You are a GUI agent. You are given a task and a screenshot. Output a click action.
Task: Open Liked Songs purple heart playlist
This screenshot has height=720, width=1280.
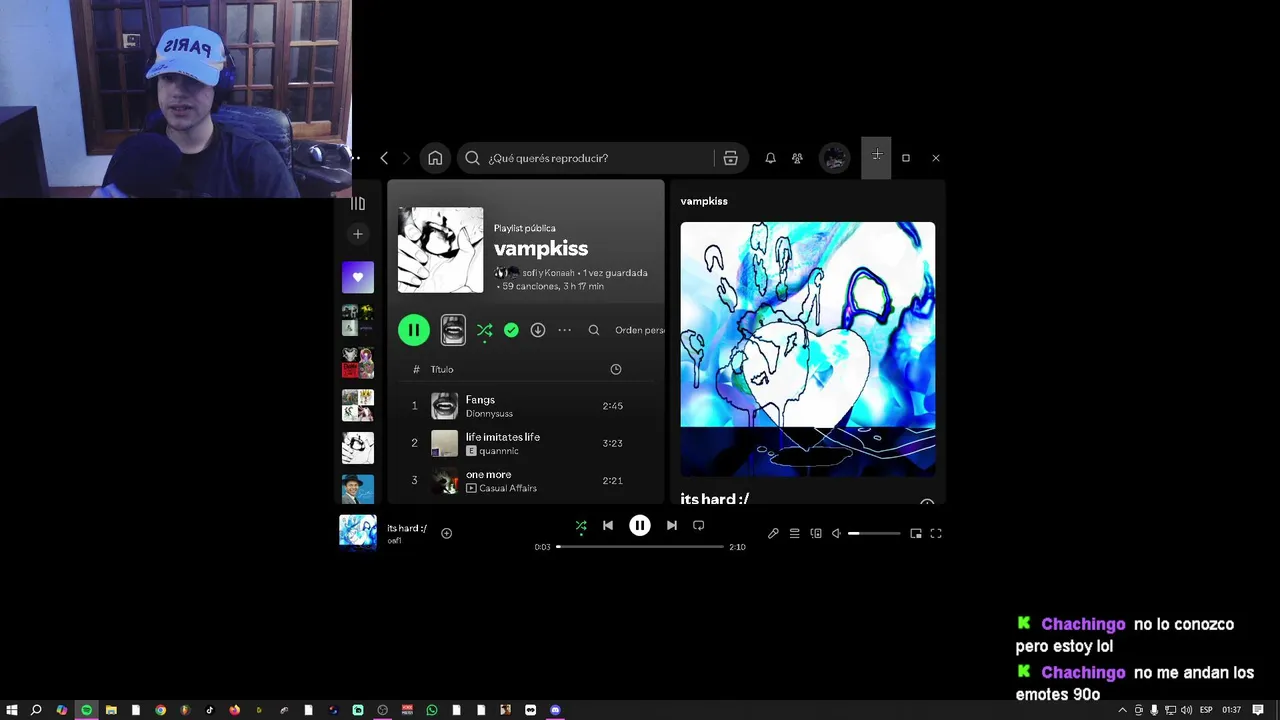coord(358,277)
